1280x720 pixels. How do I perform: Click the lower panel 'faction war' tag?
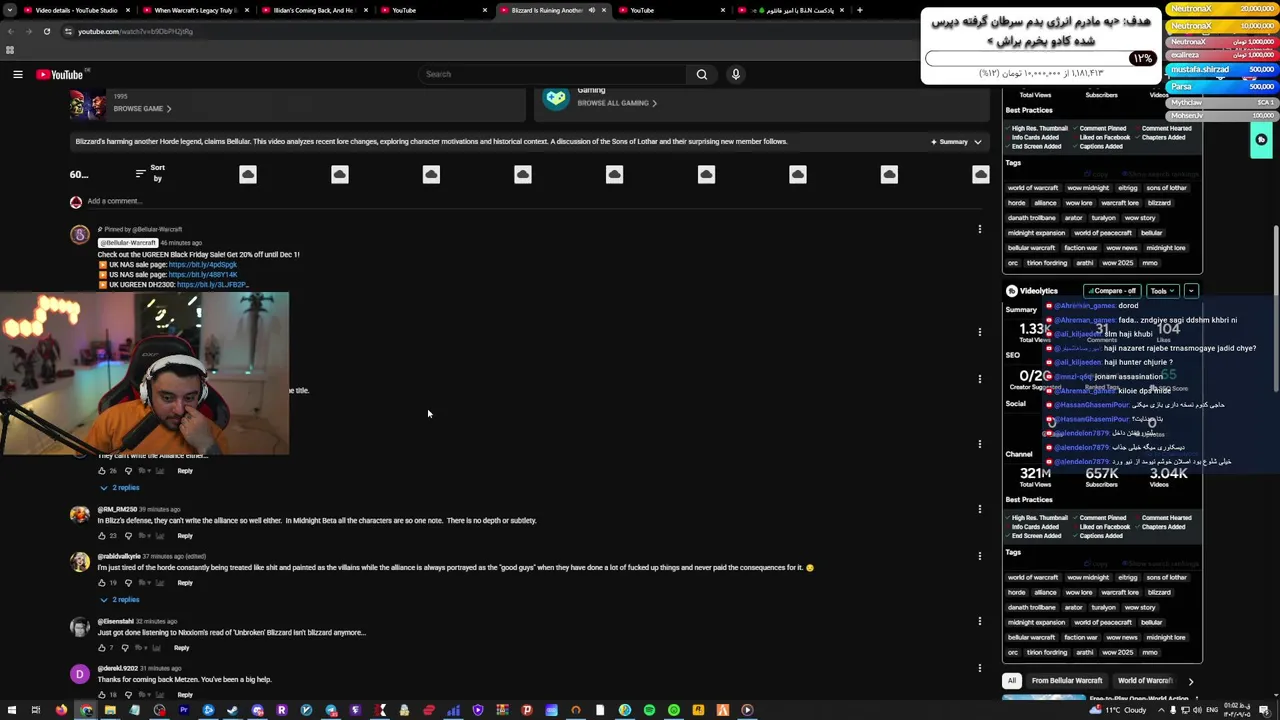click(x=1080, y=638)
